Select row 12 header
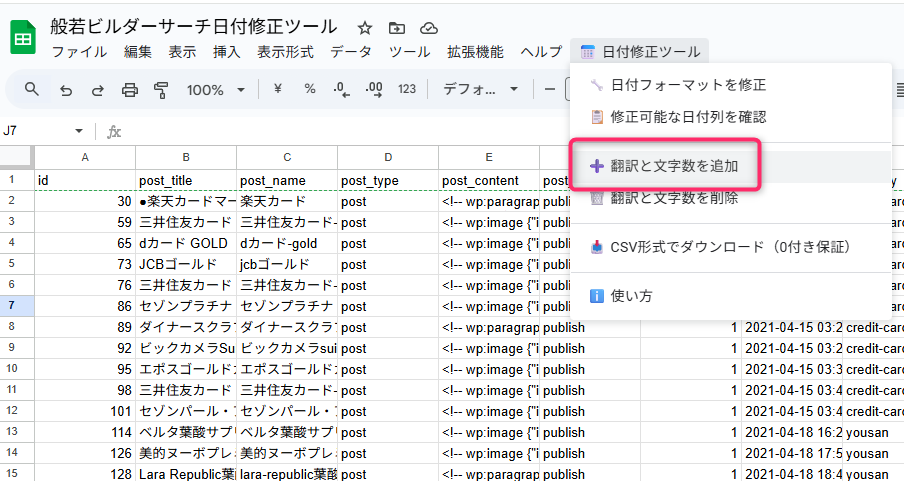Image resolution: width=904 pixels, height=481 pixels. [17, 411]
